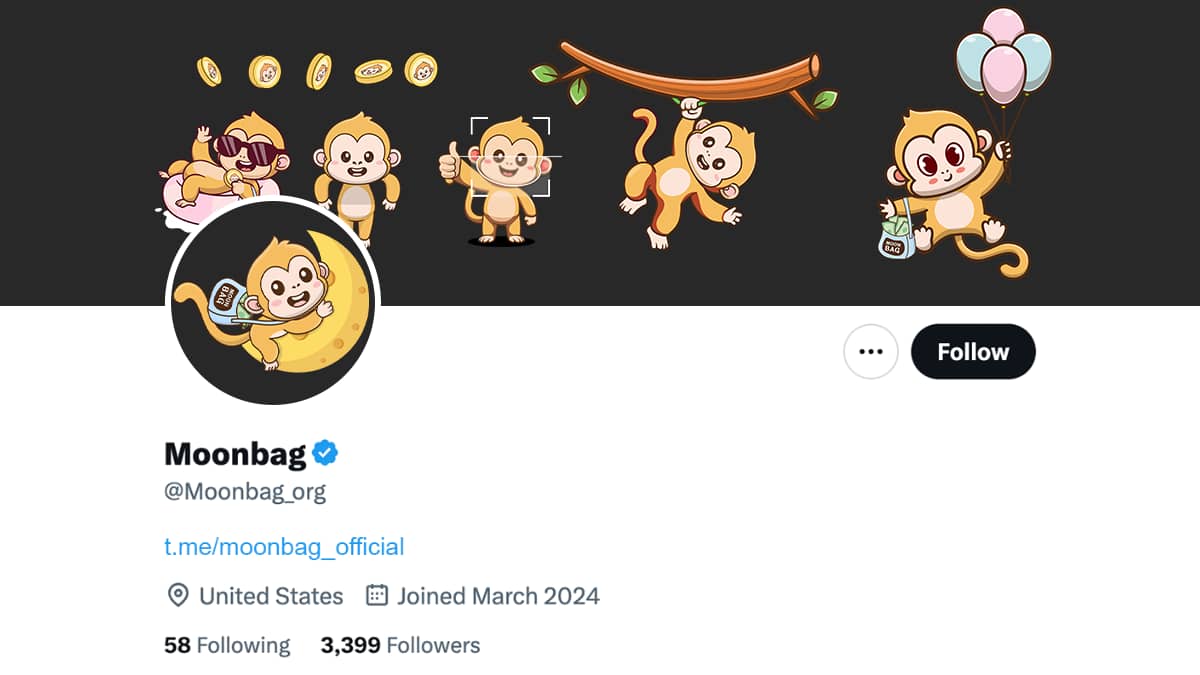
Task: Open the three-dot more options menu
Action: click(x=871, y=352)
